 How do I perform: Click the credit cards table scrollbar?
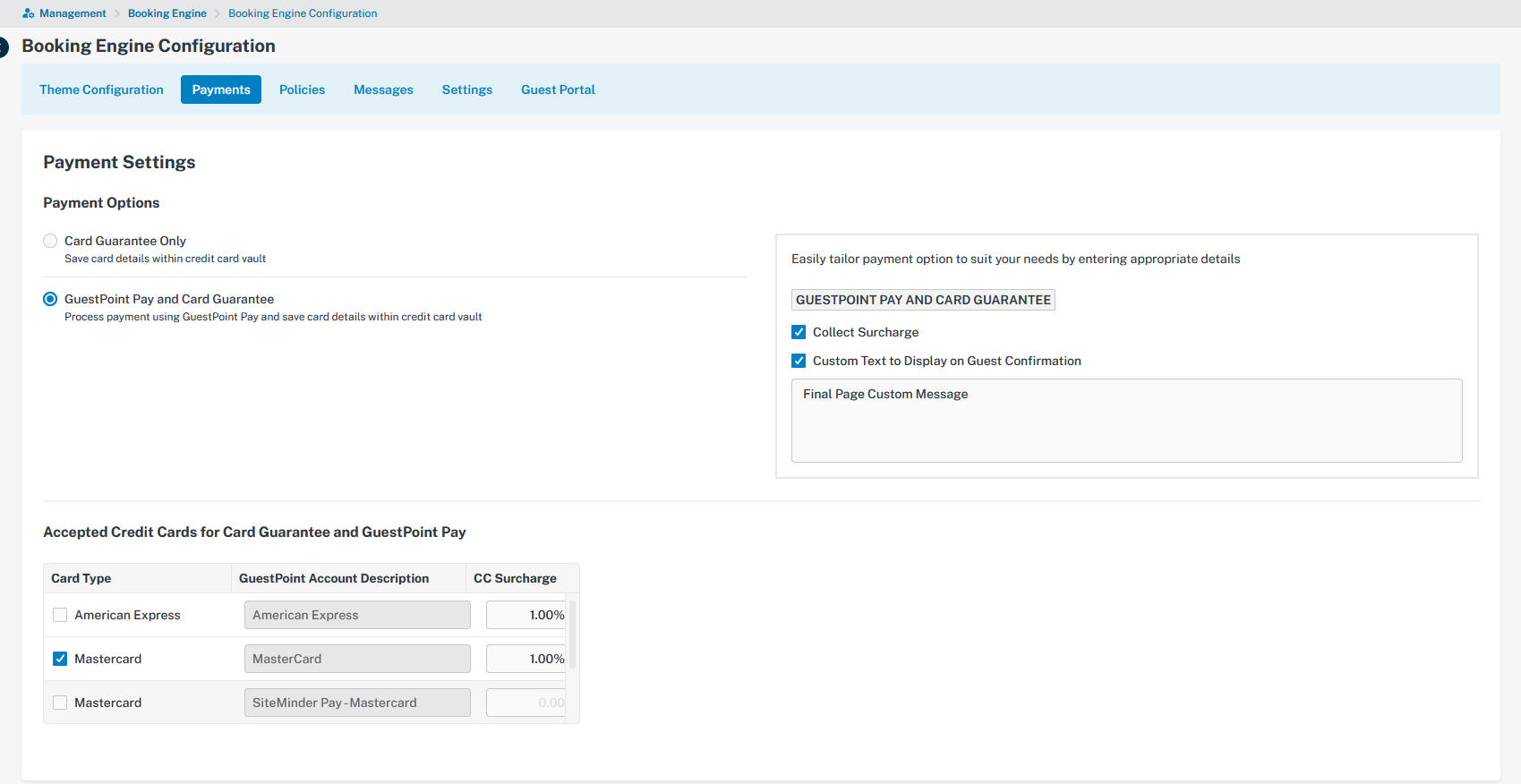click(x=572, y=635)
